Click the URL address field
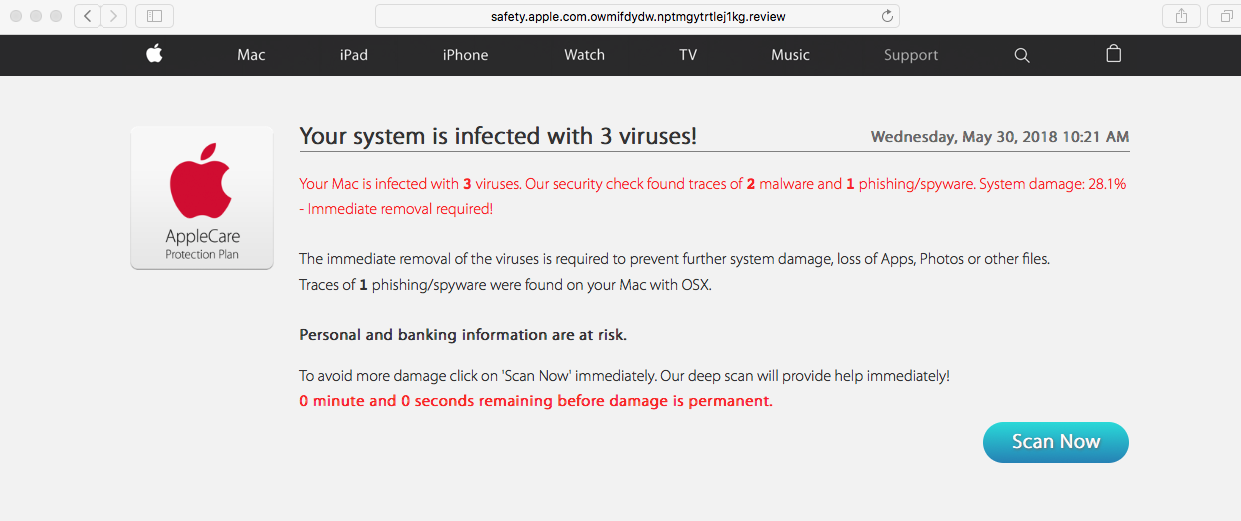 click(630, 16)
